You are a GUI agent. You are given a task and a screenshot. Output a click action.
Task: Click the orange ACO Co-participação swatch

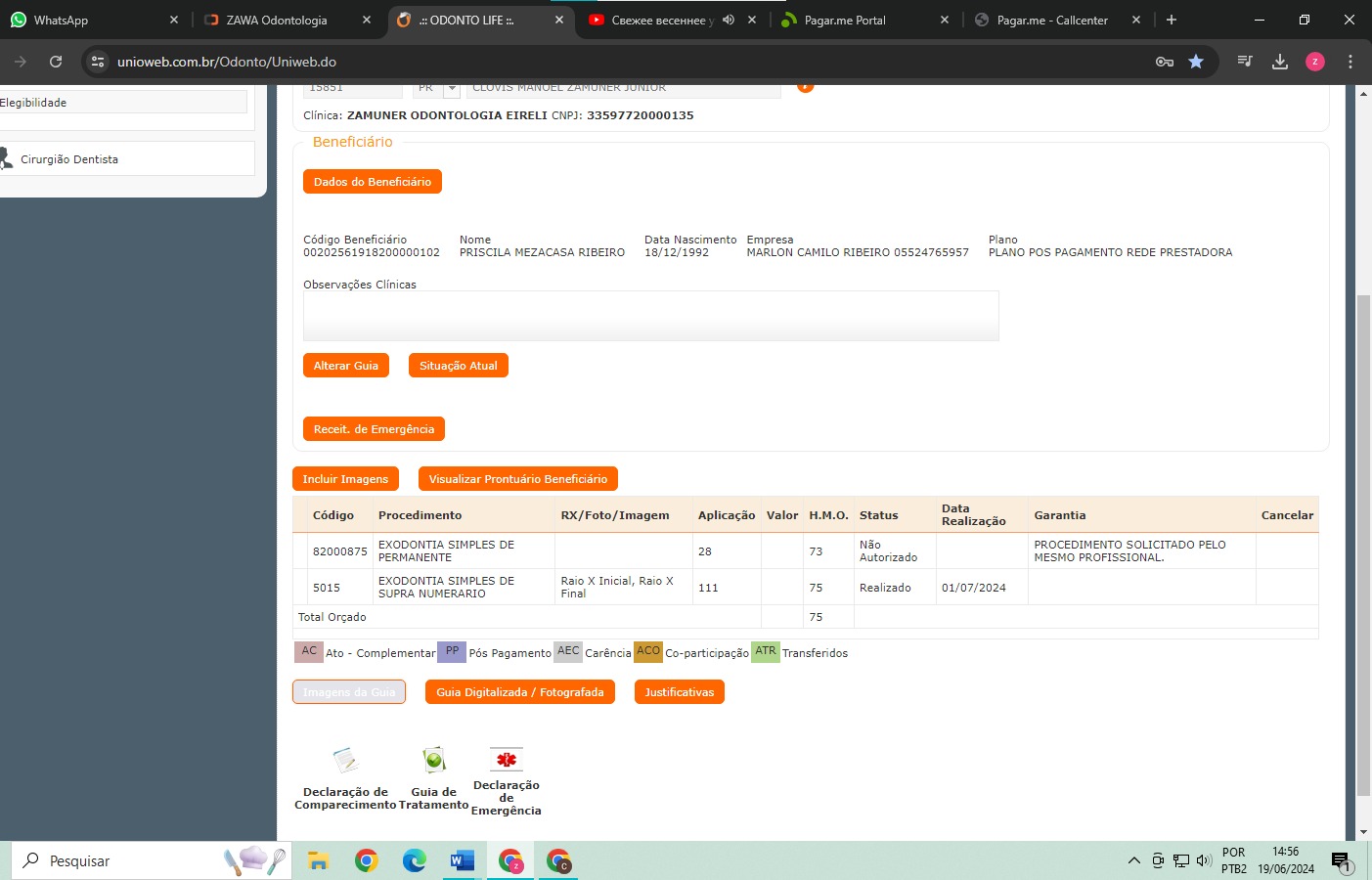(647, 651)
